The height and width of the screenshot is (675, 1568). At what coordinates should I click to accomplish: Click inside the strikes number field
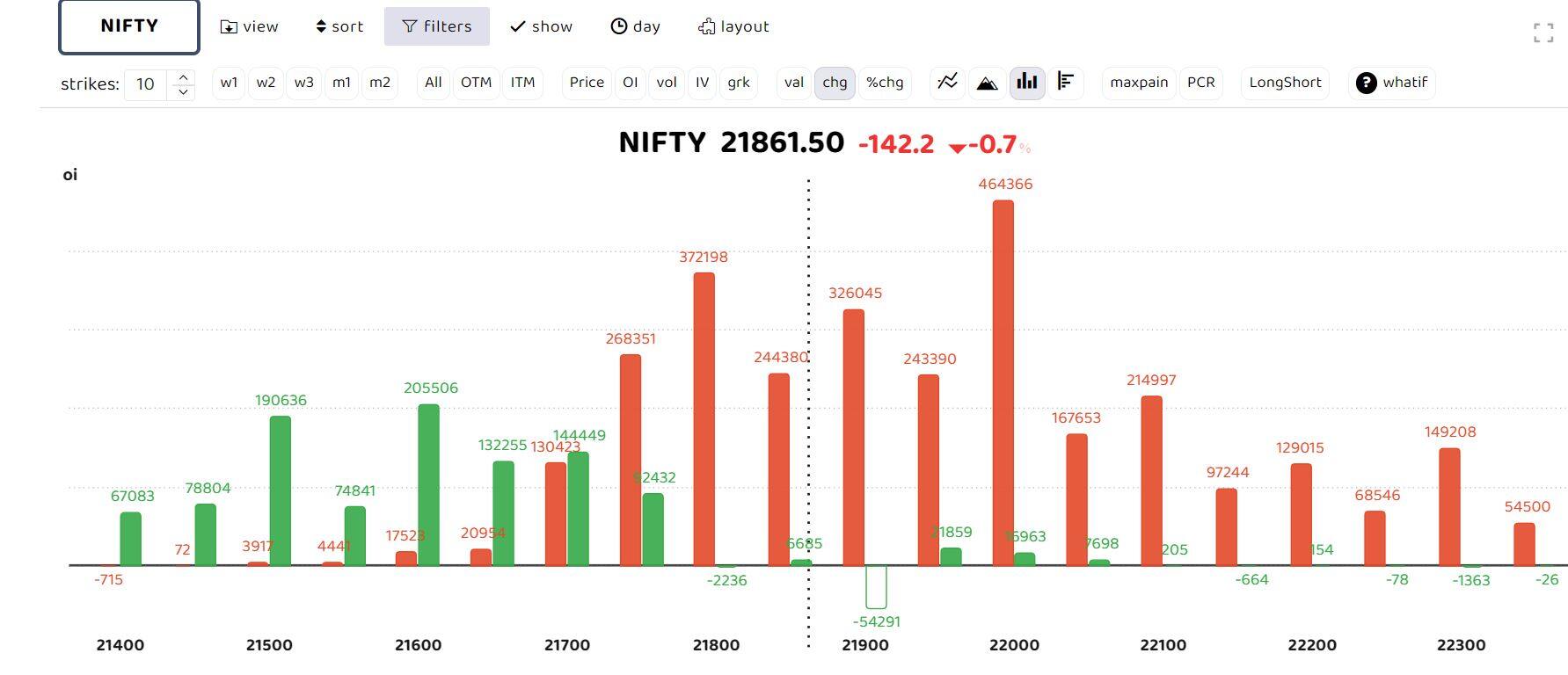148,84
